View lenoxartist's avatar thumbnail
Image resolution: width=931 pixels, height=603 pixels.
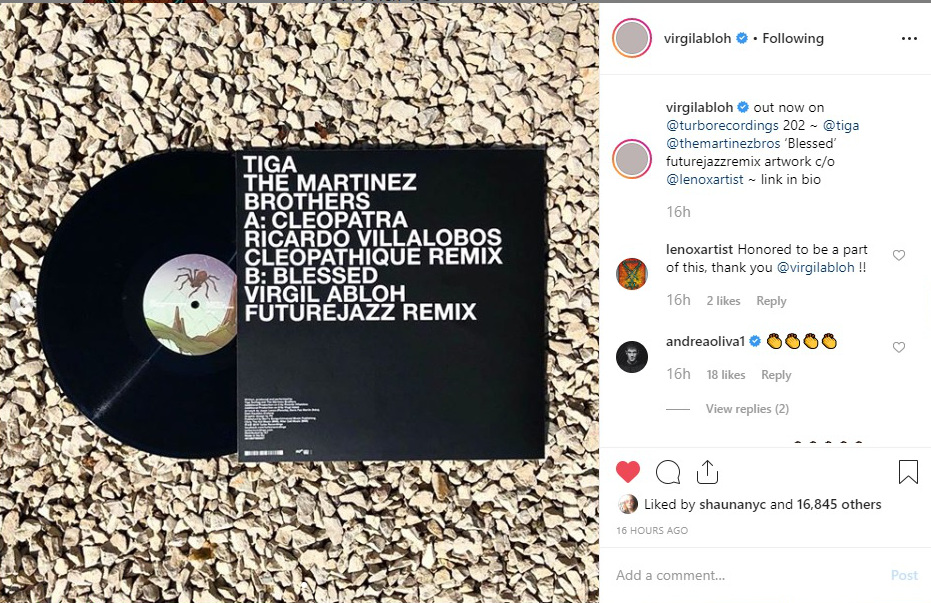pos(632,274)
